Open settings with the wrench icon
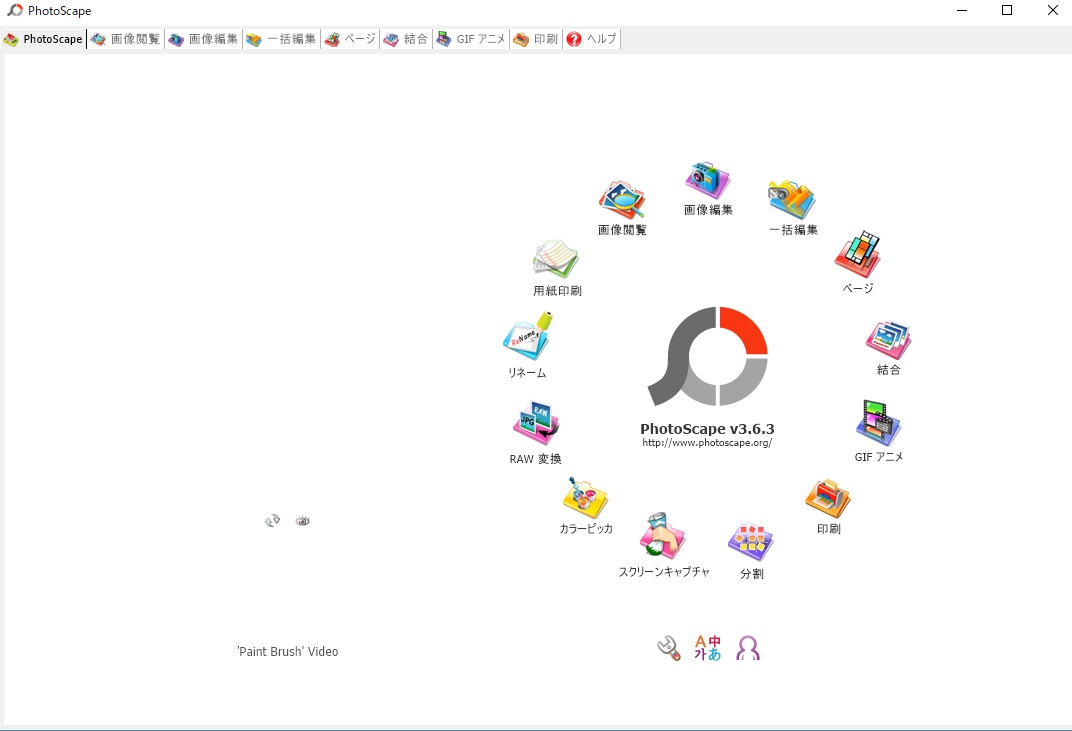Image resolution: width=1072 pixels, height=731 pixels. [x=668, y=648]
